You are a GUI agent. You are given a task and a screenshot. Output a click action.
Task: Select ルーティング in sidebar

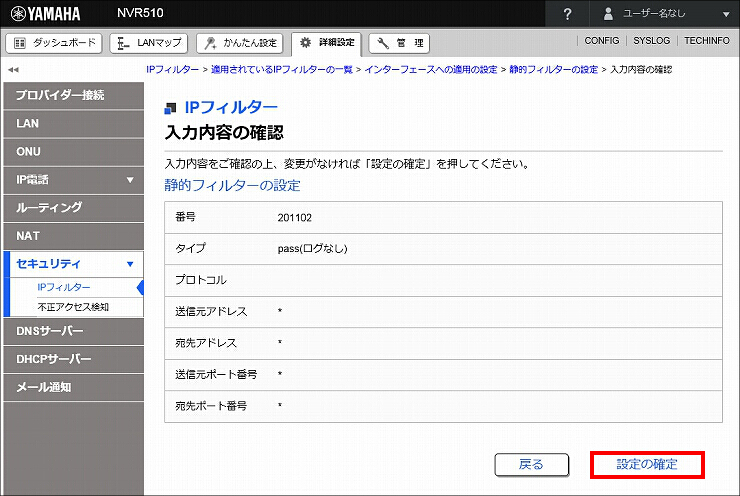pyautogui.click(x=74, y=208)
